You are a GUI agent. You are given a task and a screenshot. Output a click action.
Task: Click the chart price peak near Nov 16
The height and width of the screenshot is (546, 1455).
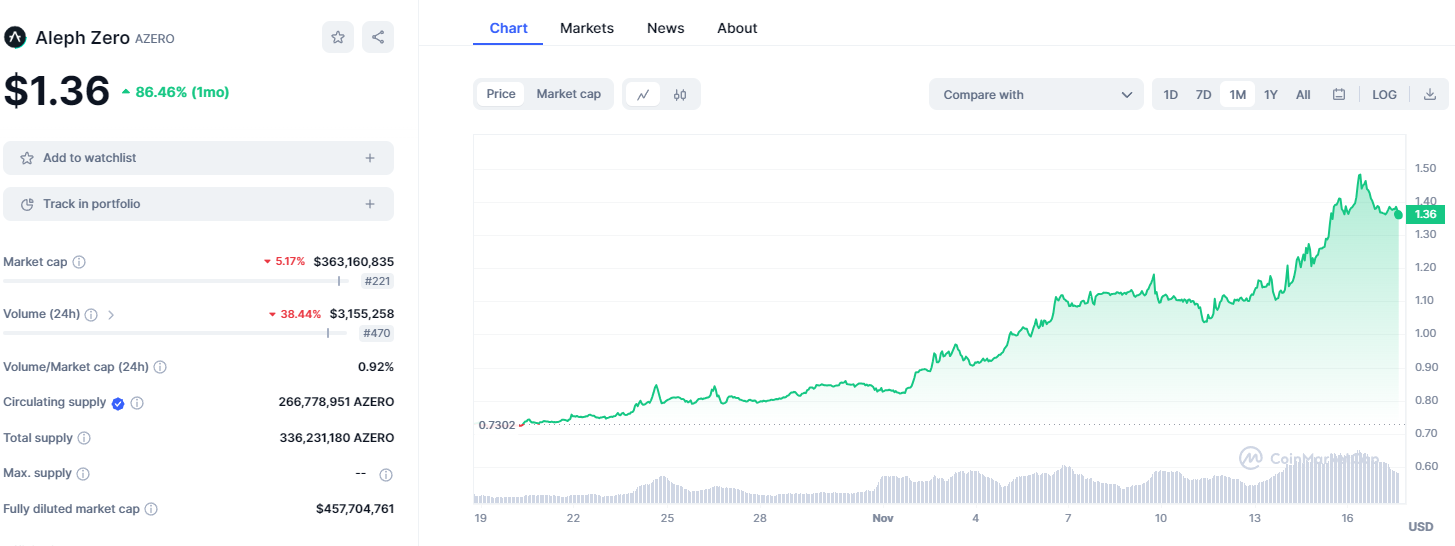pos(1360,176)
